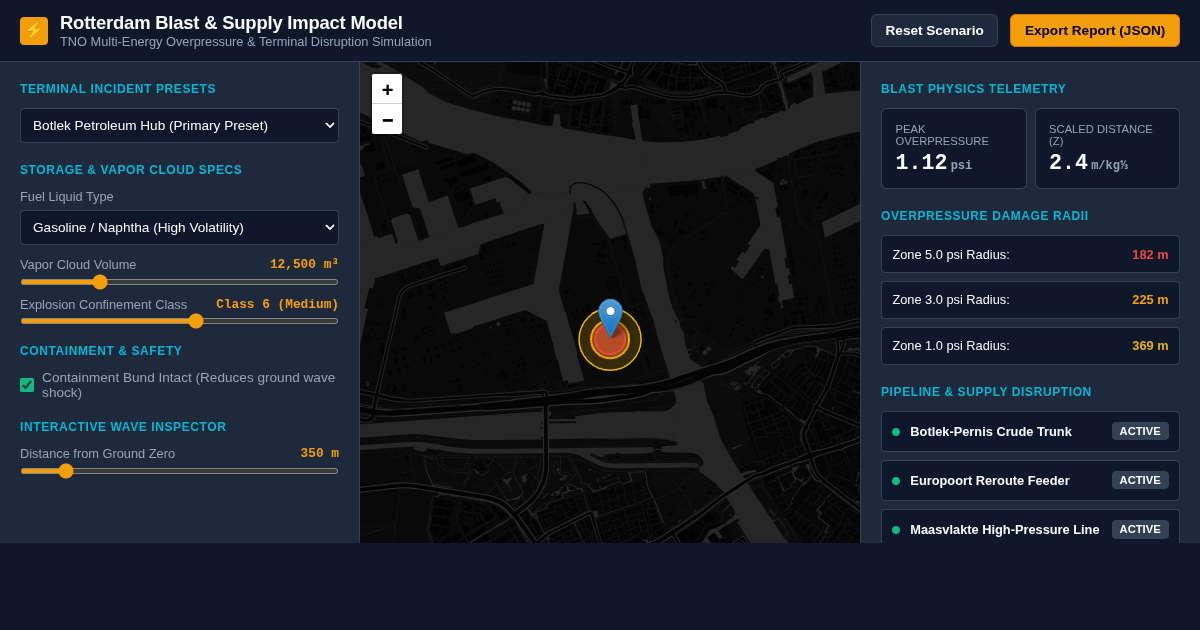Click the Pipeline & Supply Disruption heading
The height and width of the screenshot is (630, 1200).
[x=986, y=392]
